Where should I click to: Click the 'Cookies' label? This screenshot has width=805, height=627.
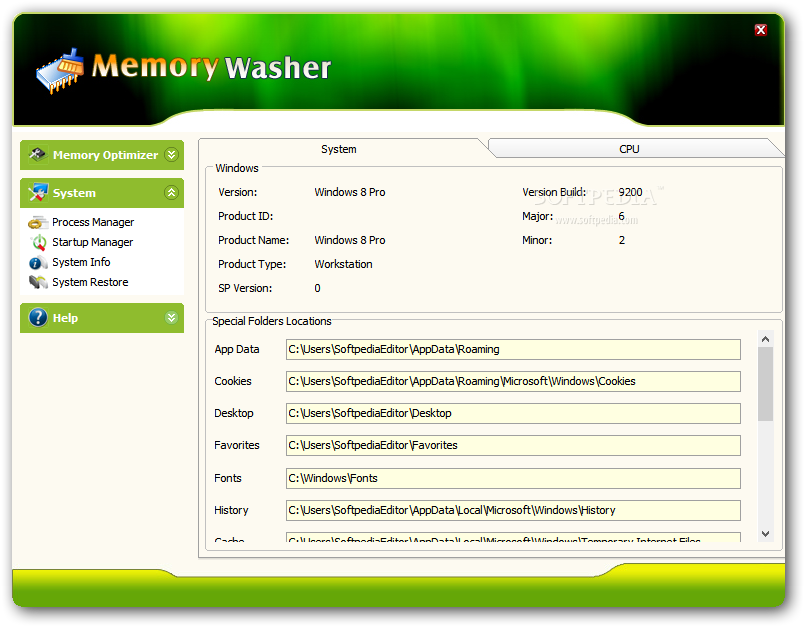pyautogui.click(x=233, y=381)
